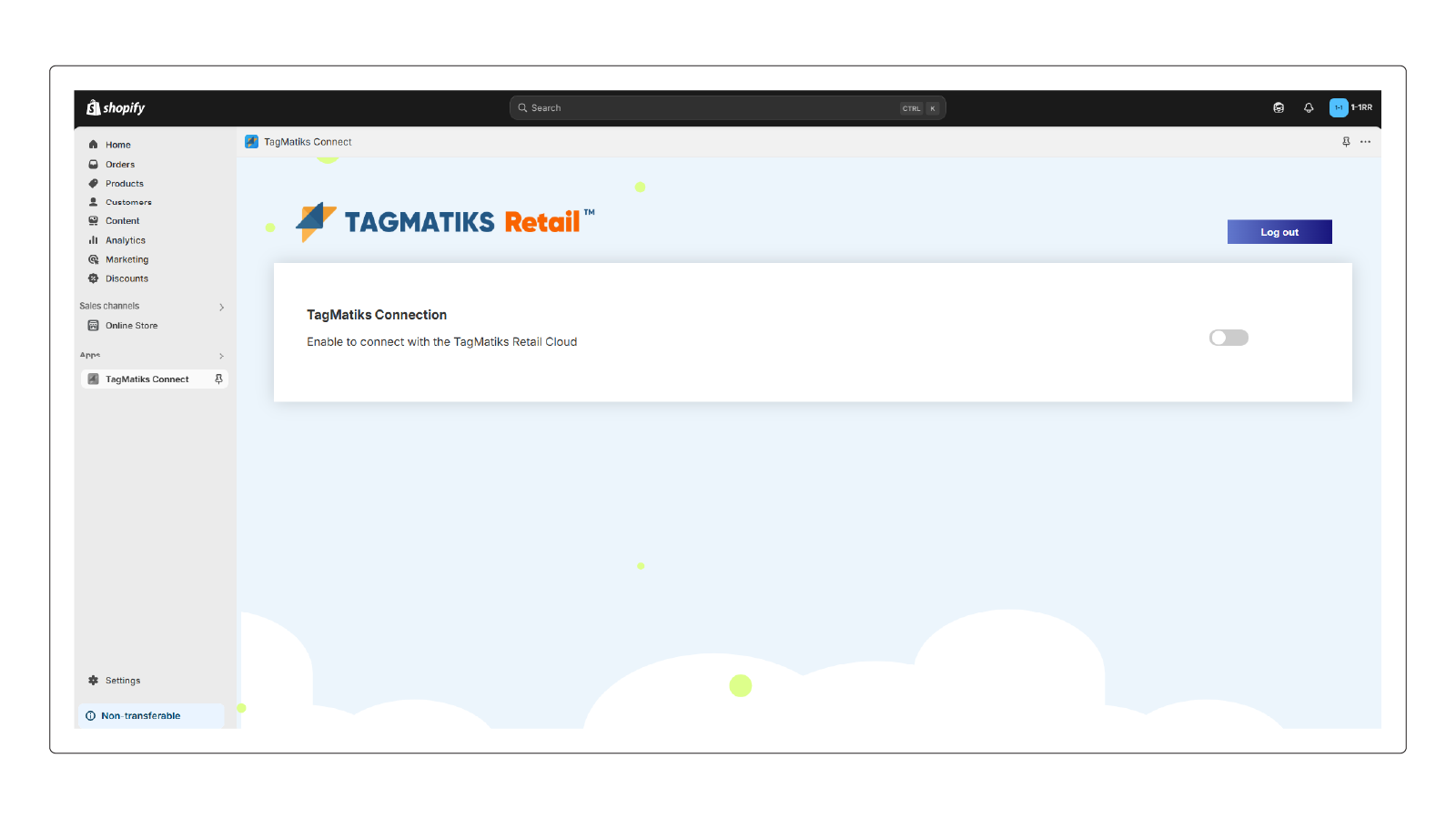Open Settings in the sidebar
The width and height of the screenshot is (1456, 819).
point(122,681)
